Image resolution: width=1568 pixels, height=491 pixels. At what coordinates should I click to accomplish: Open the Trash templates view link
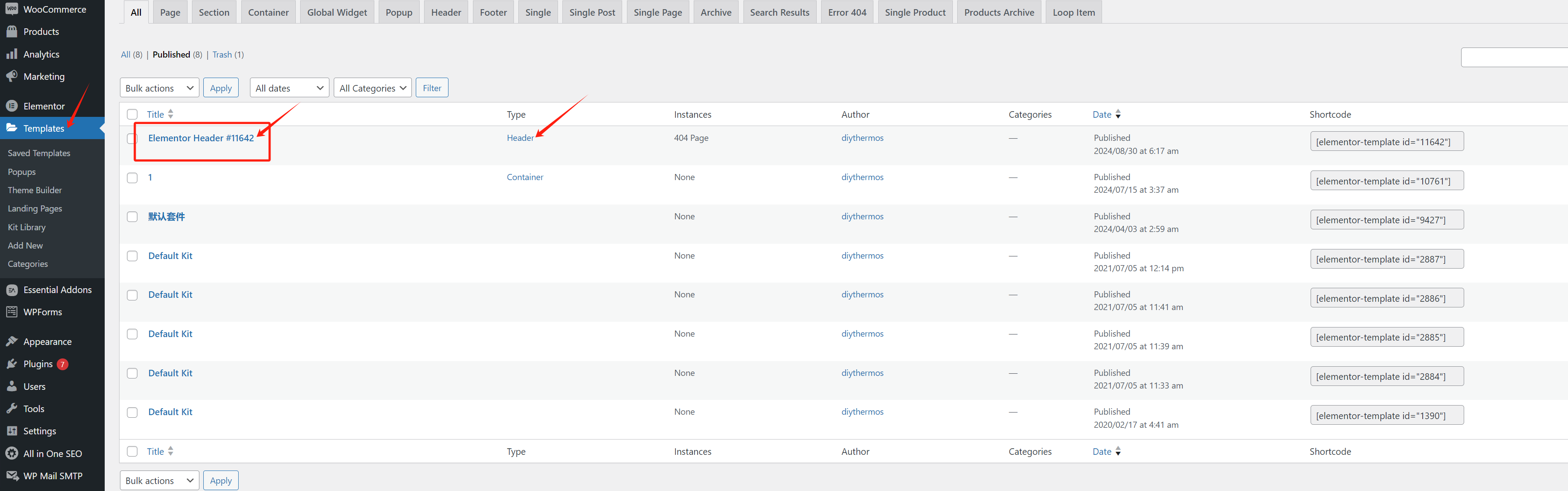click(x=222, y=55)
